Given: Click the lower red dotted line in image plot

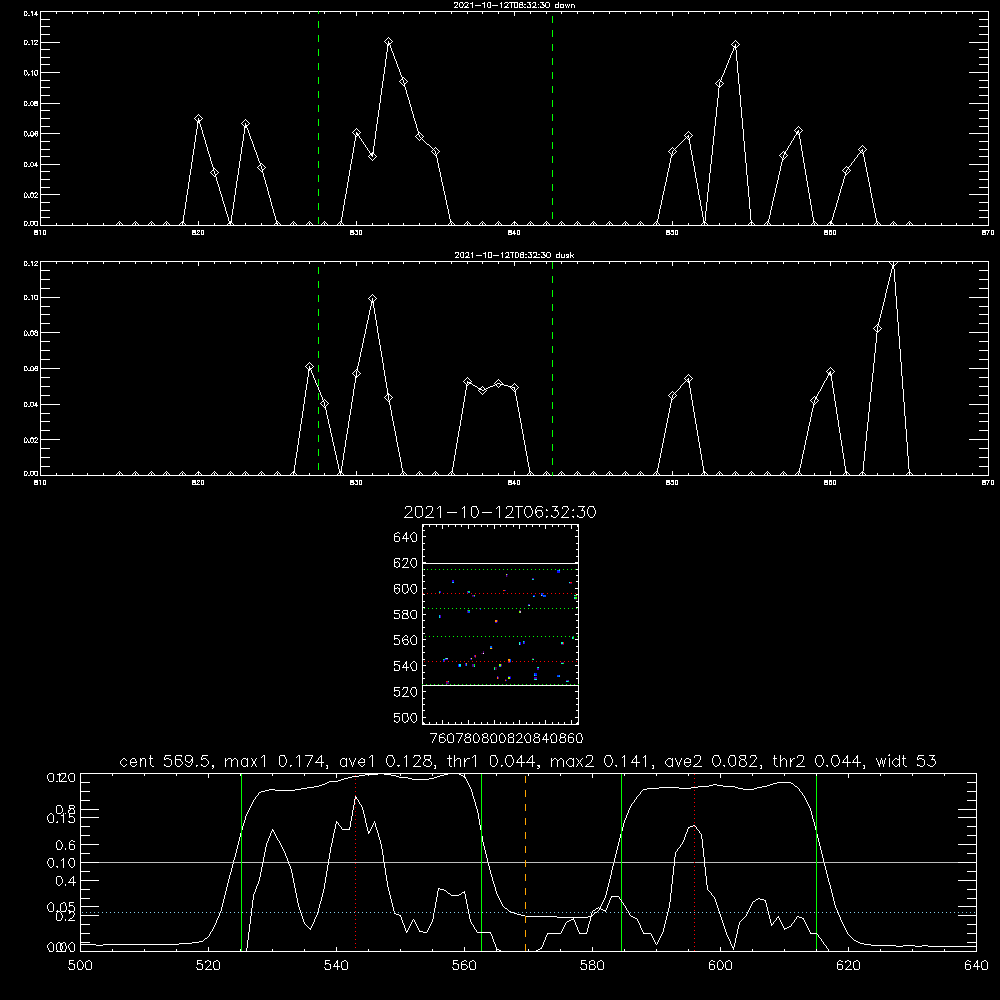Looking at the screenshot, I should pos(500,662).
